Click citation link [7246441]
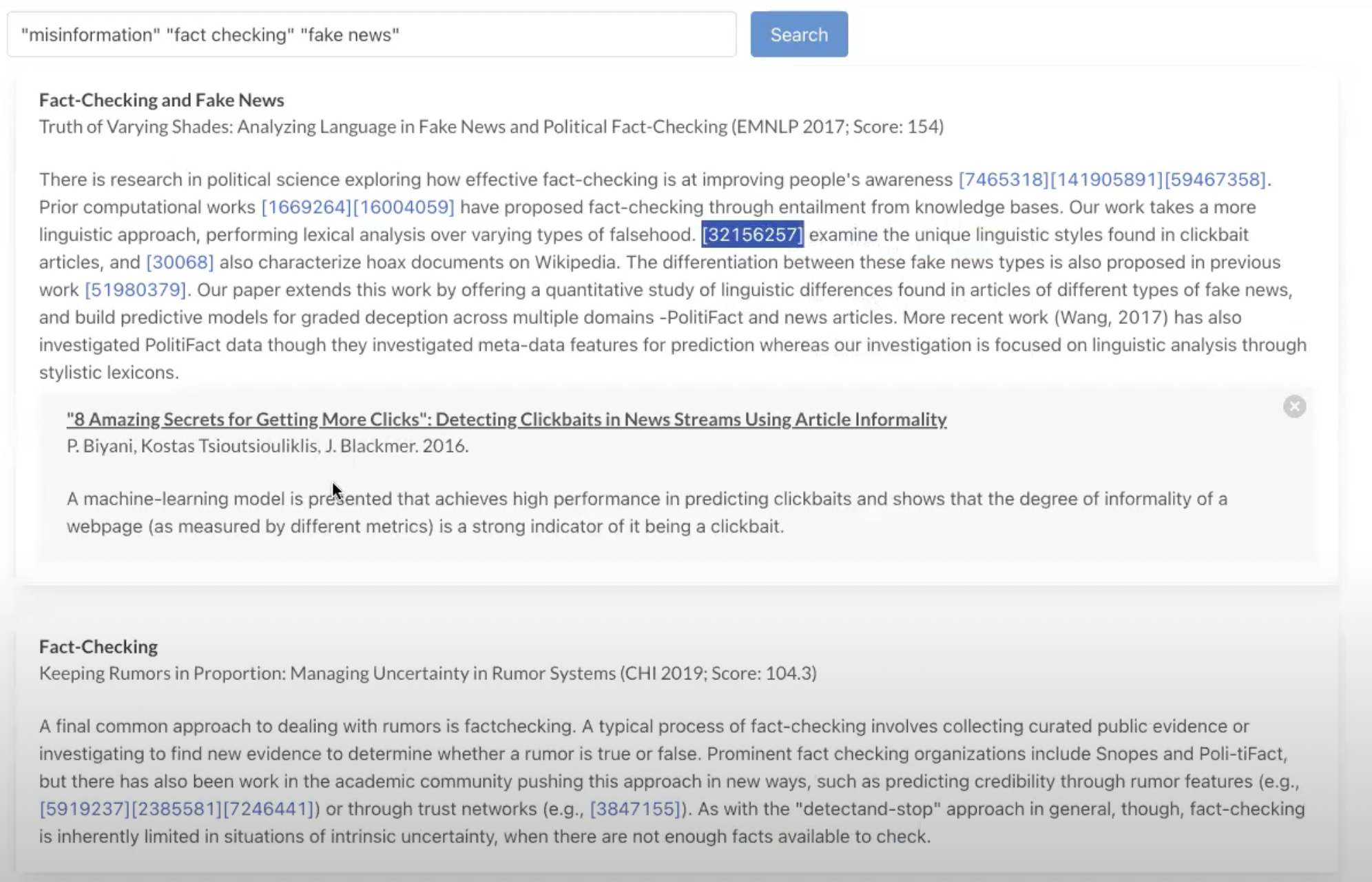1372x882 pixels. tap(269, 808)
